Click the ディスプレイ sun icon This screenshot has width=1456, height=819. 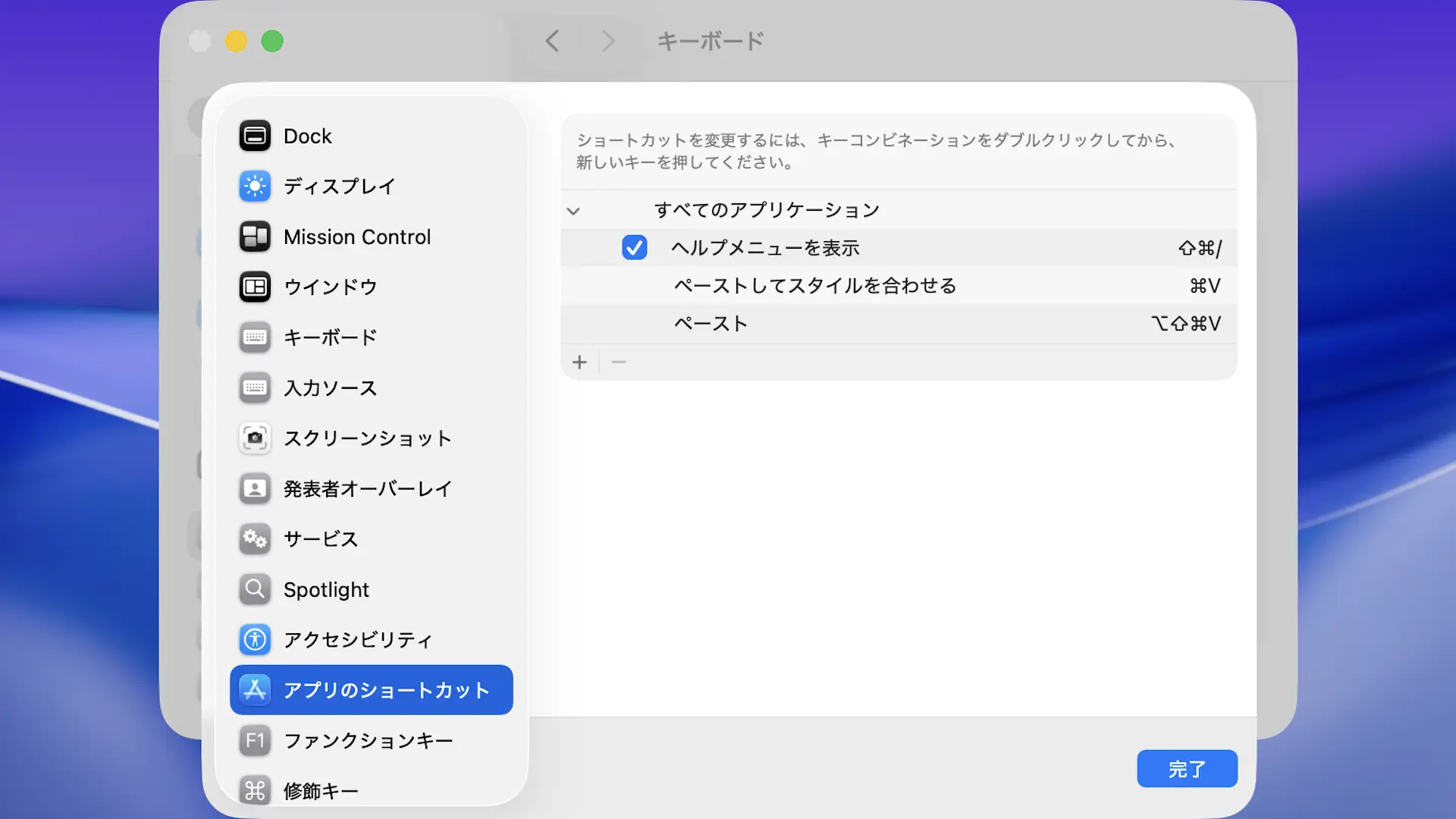tap(255, 186)
